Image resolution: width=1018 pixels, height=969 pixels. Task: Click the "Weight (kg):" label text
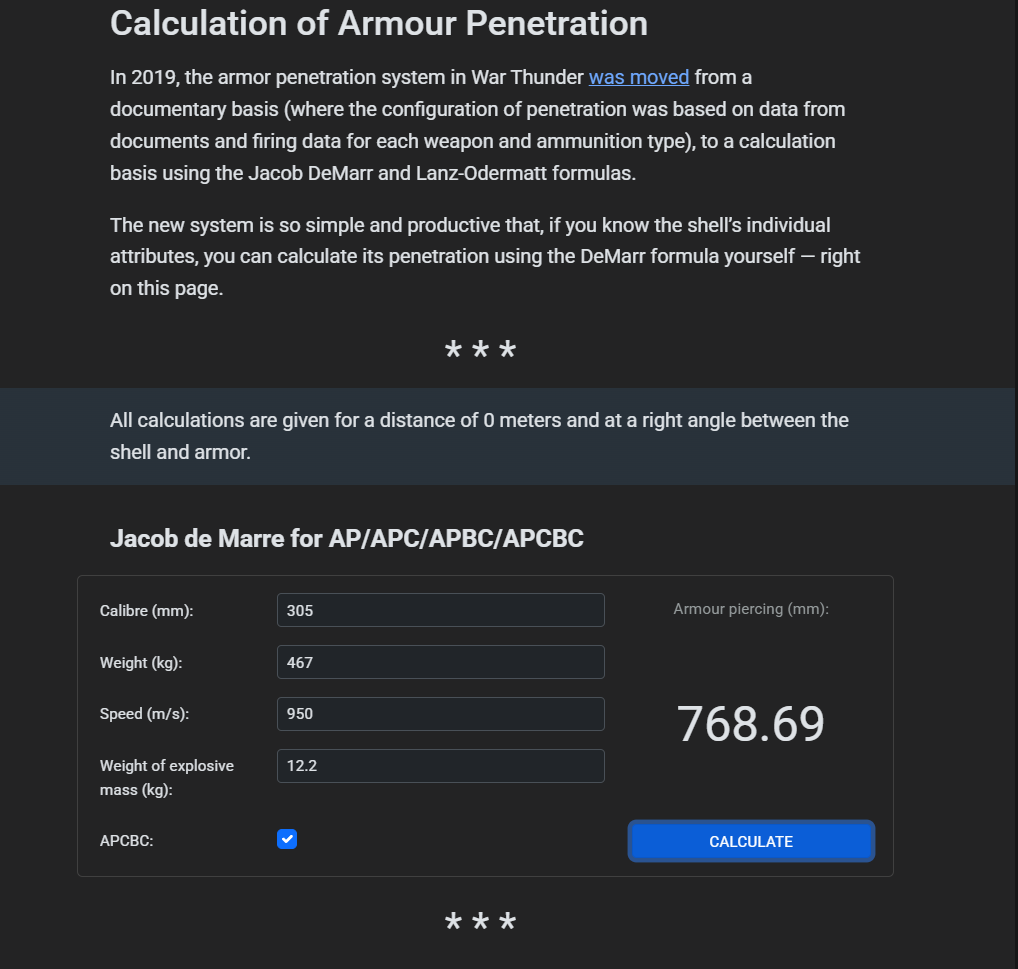pos(141,663)
